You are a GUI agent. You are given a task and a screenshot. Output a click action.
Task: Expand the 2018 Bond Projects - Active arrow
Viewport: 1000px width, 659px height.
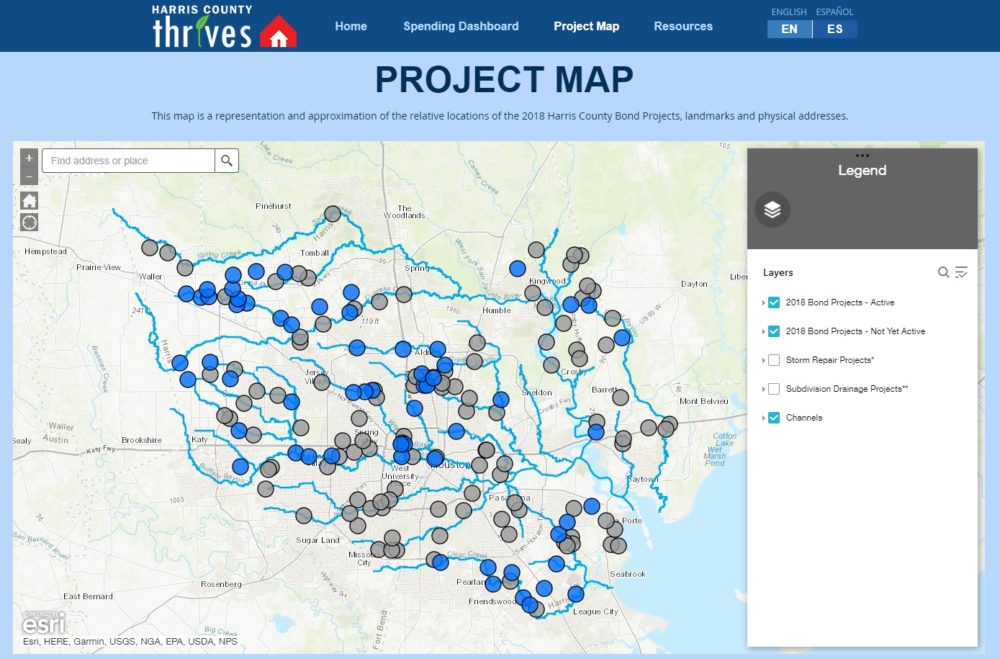[x=763, y=303]
